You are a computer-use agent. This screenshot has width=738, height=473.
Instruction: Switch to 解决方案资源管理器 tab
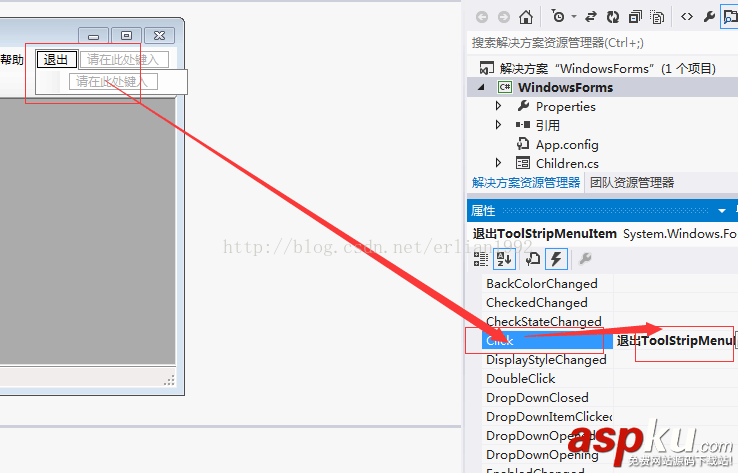click(526, 183)
